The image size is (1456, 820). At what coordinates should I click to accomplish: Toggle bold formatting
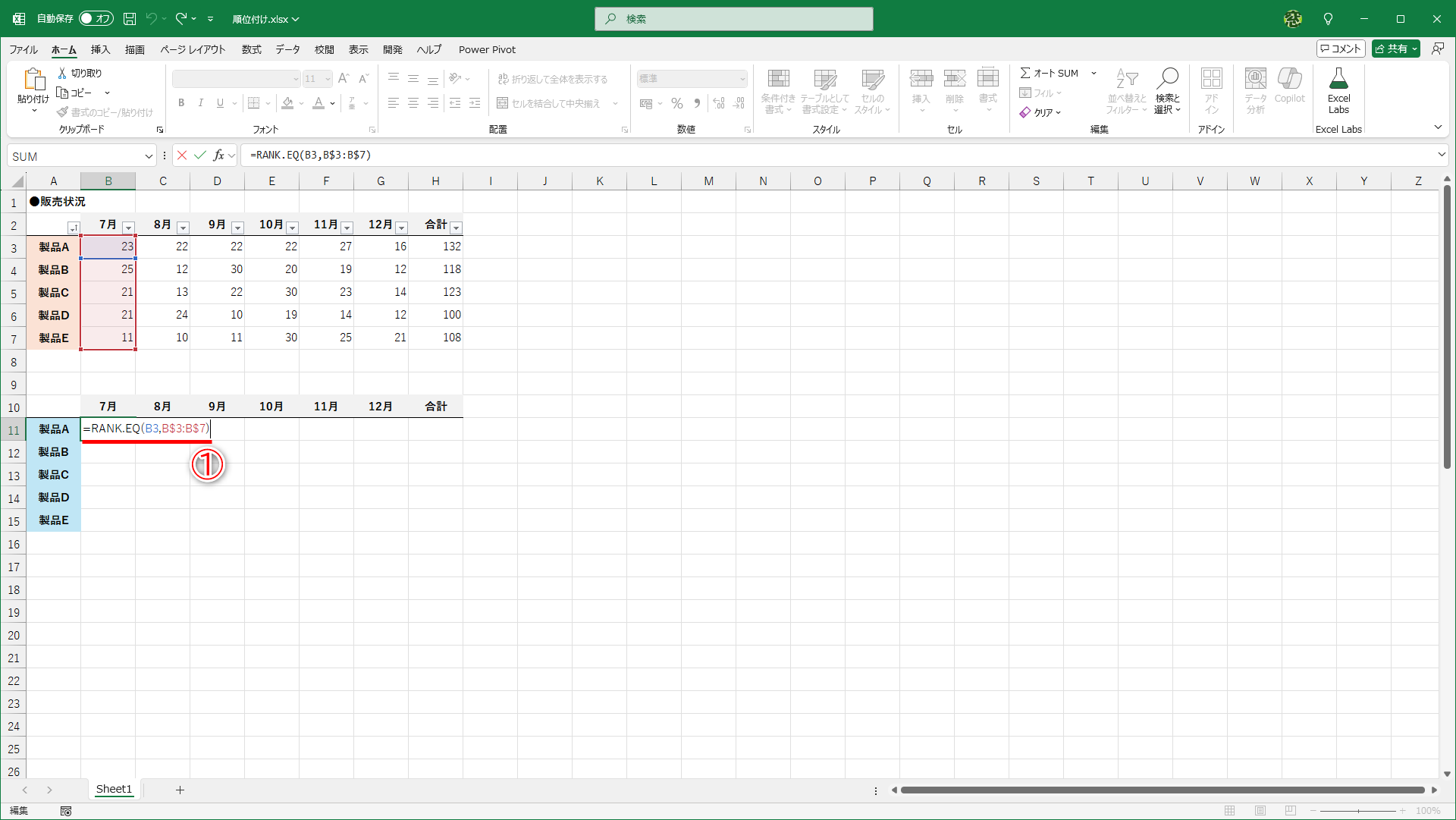[x=181, y=102]
